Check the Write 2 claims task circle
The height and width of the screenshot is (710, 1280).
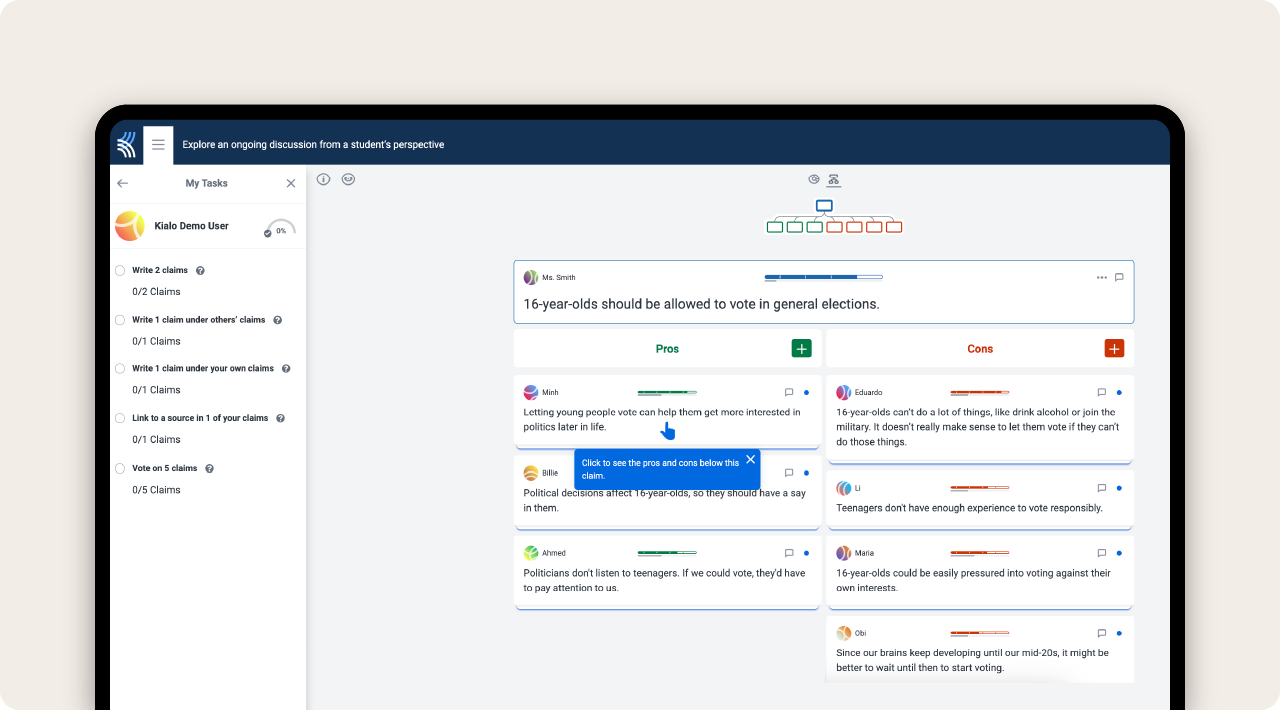point(120,271)
